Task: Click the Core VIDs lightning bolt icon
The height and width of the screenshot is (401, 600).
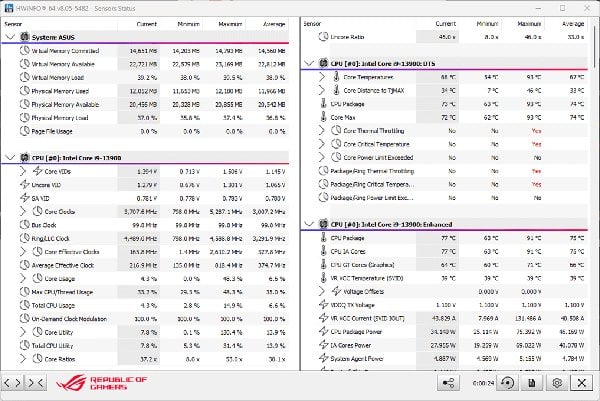Action: coord(38,171)
